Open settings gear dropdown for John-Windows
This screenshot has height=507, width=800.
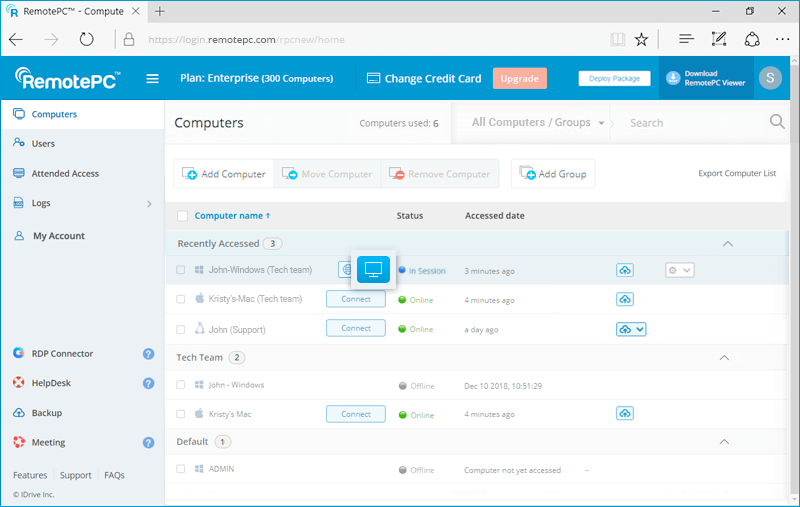[680, 270]
